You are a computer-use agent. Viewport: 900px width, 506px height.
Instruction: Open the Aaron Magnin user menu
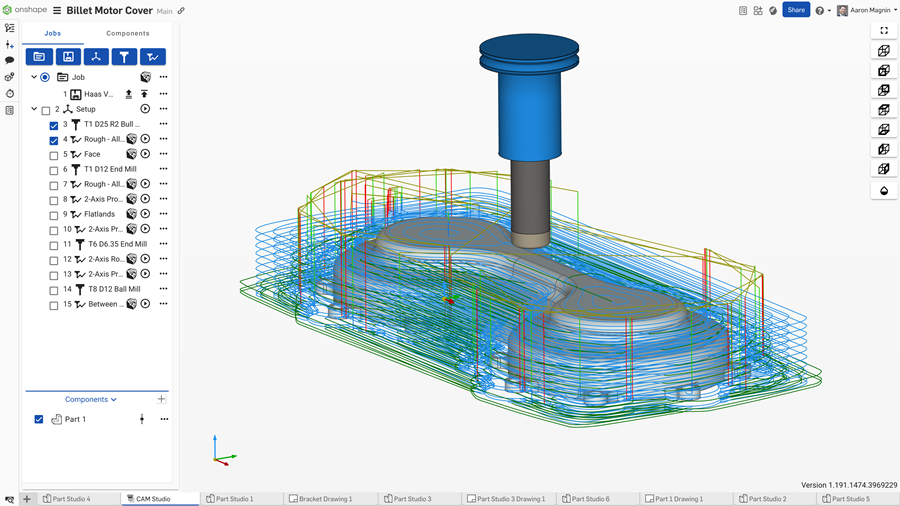pos(866,10)
